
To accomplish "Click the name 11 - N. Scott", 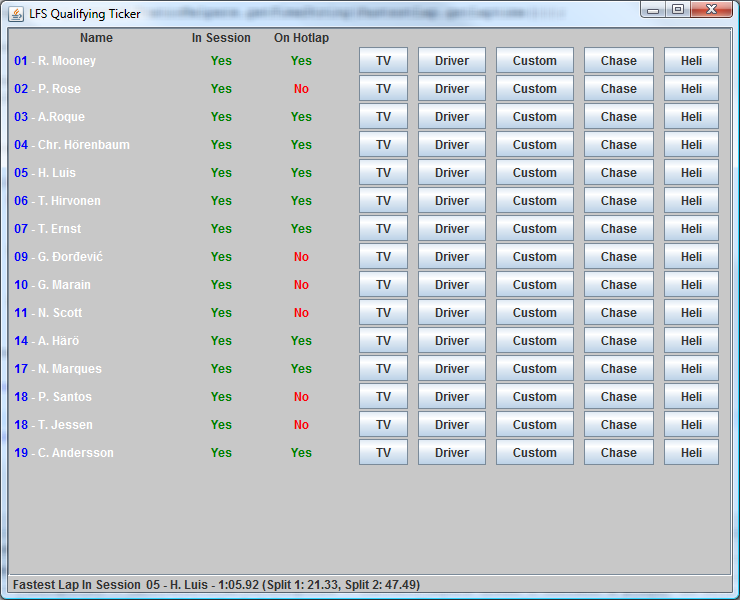I will [x=48, y=313].
